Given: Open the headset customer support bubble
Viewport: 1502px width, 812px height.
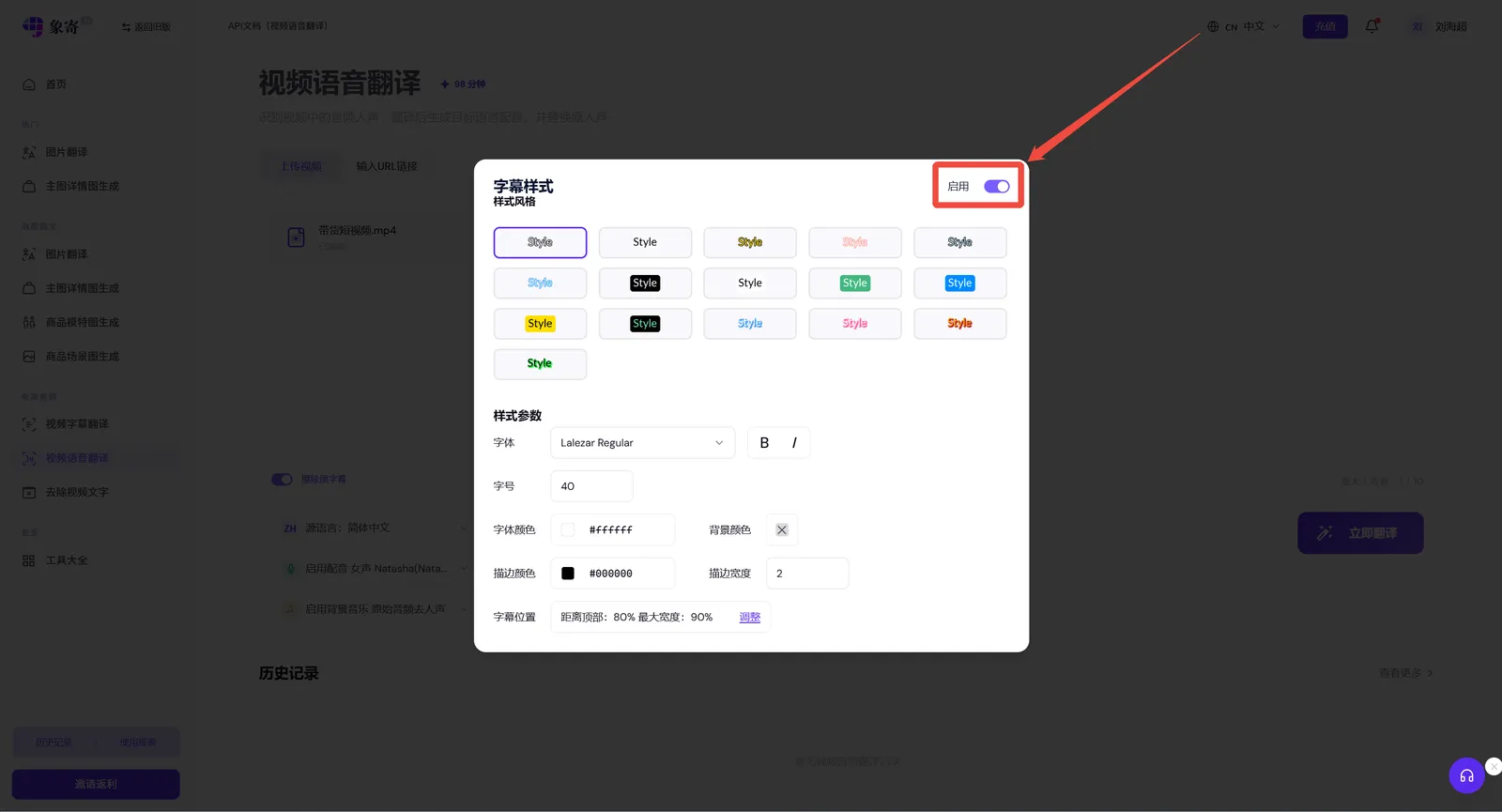Looking at the screenshot, I should (1466, 775).
